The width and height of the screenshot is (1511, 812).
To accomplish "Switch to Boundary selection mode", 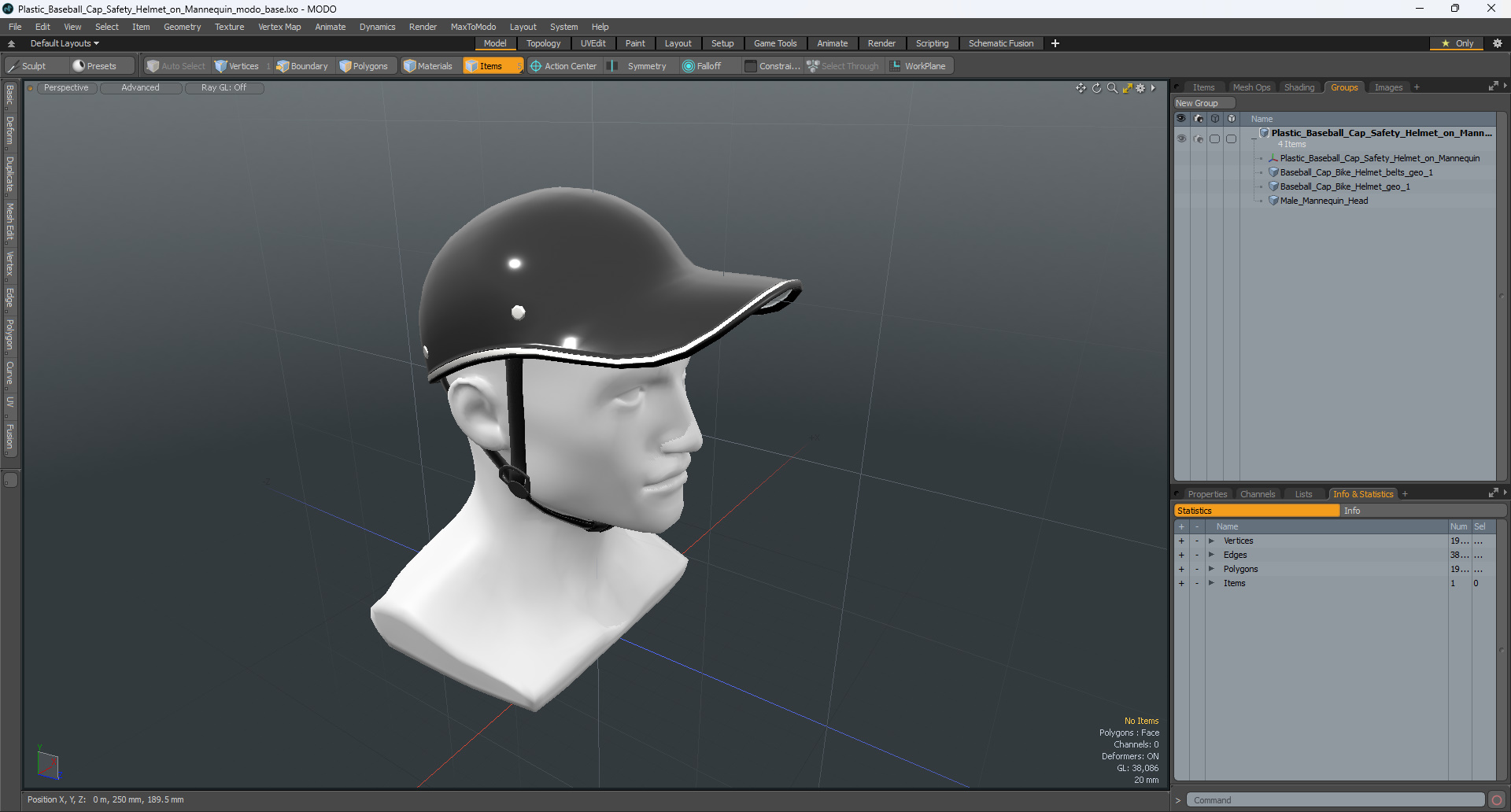I will coord(302,66).
